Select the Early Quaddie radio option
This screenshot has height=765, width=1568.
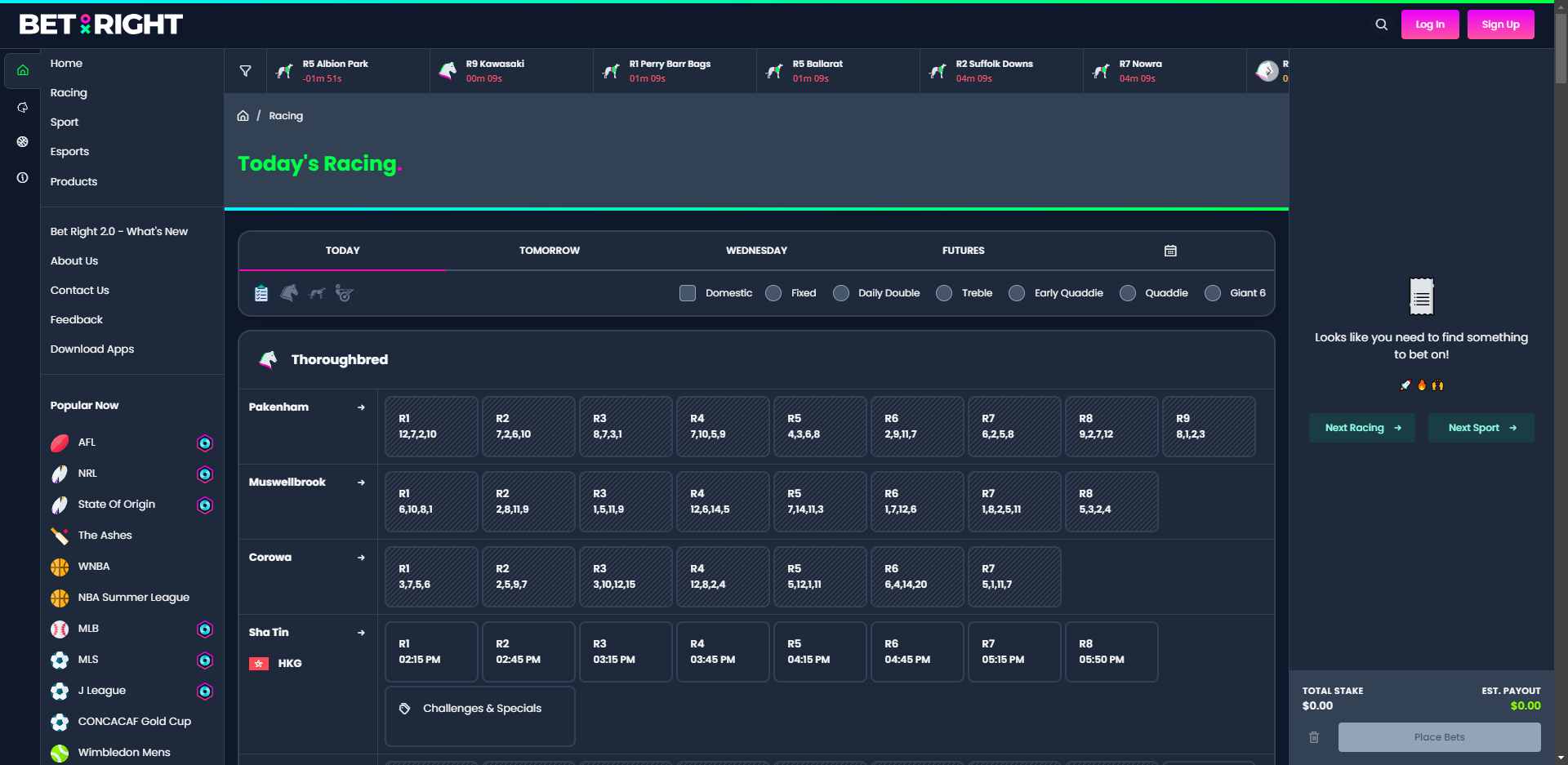[x=1017, y=293]
